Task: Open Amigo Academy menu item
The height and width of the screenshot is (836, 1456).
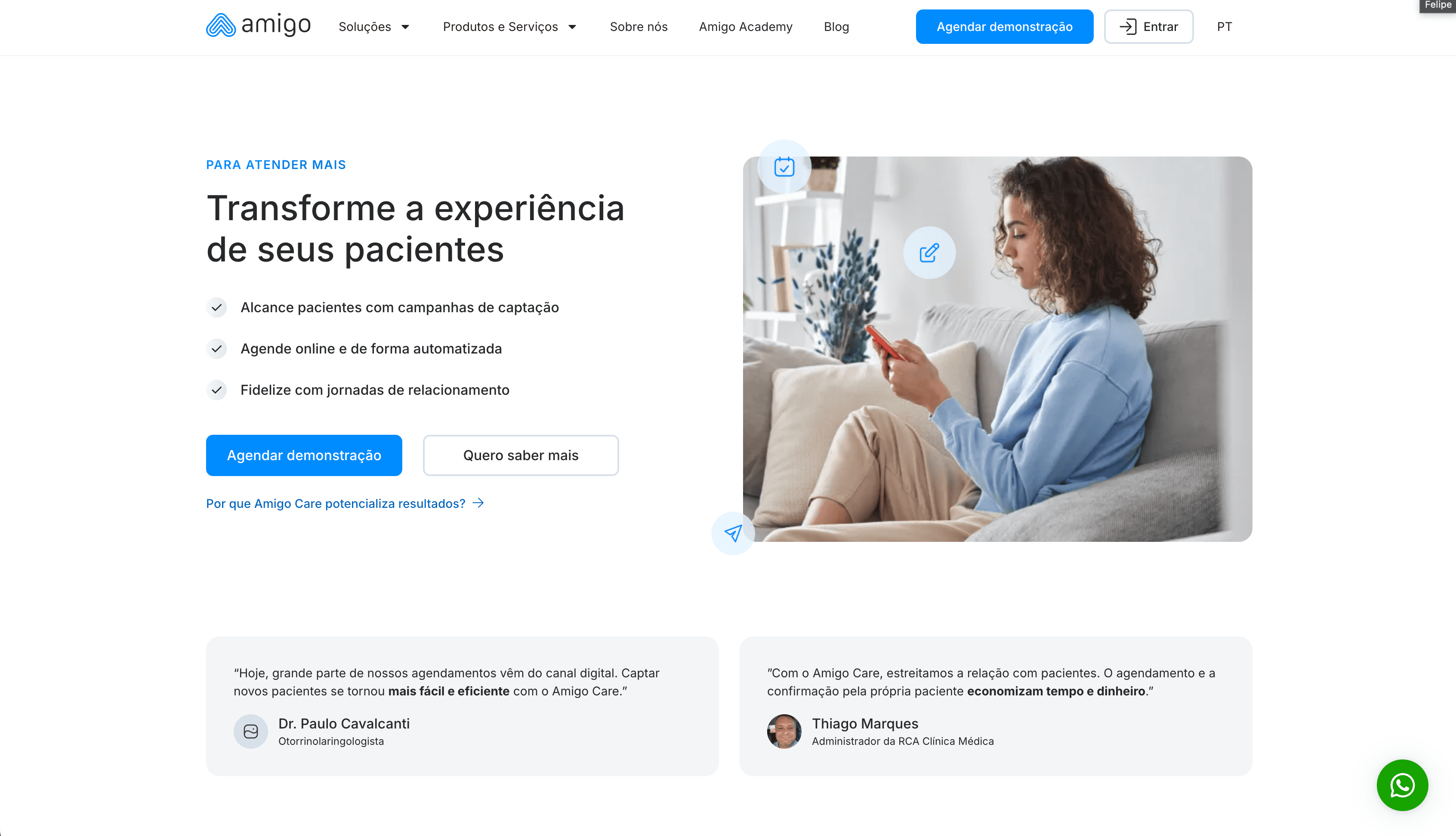Action: click(x=746, y=26)
